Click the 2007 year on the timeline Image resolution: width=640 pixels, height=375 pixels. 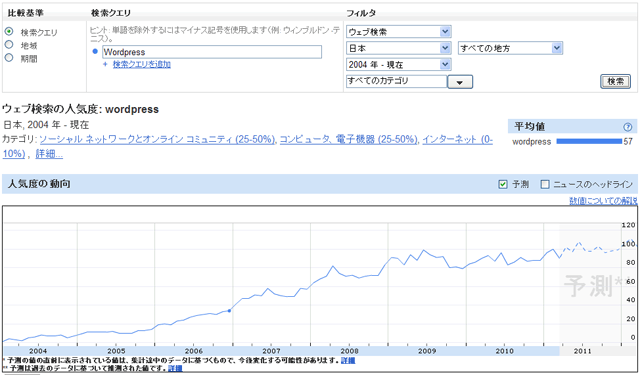point(271,351)
